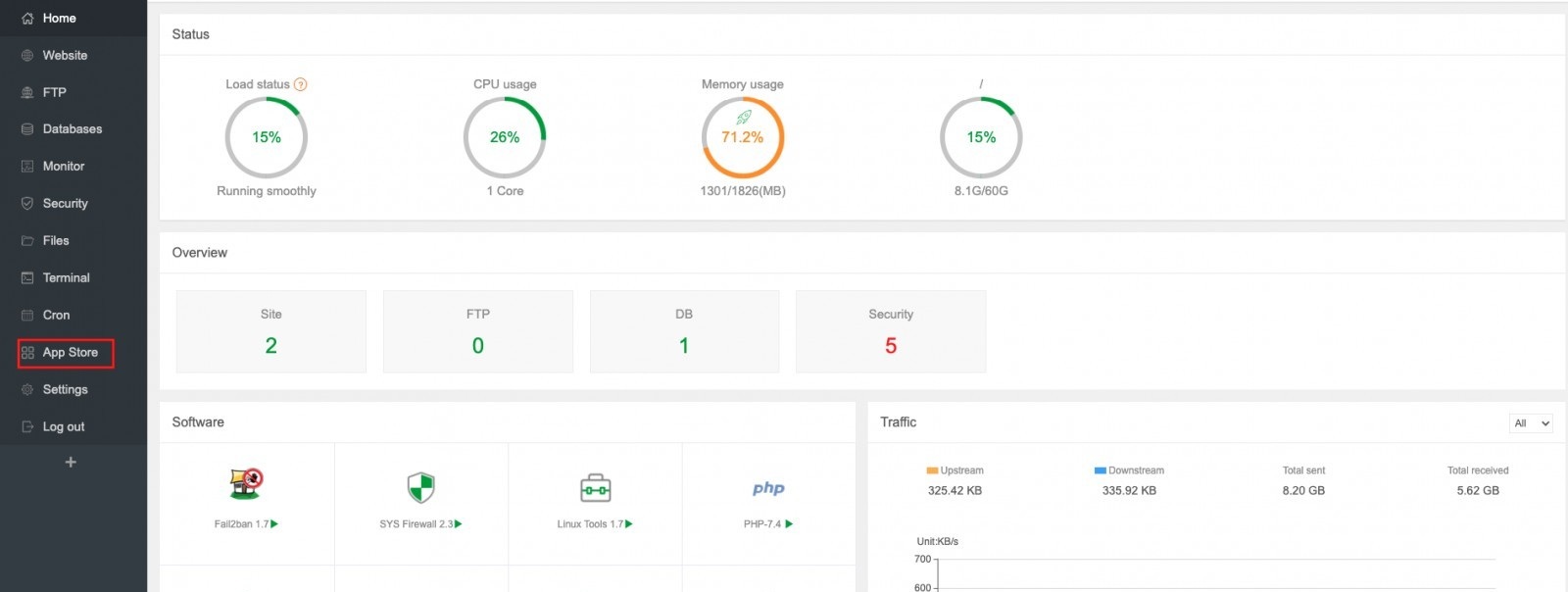
Task: Click the Load status help icon
Action: pyautogui.click(x=301, y=84)
